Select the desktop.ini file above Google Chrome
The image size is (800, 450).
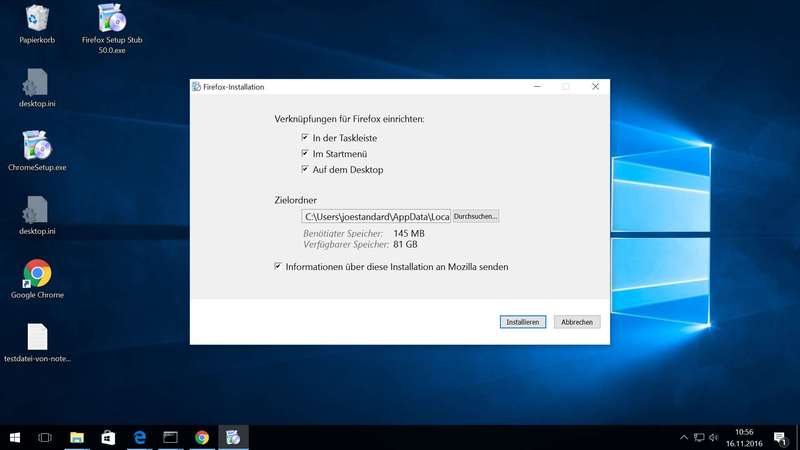point(37,215)
